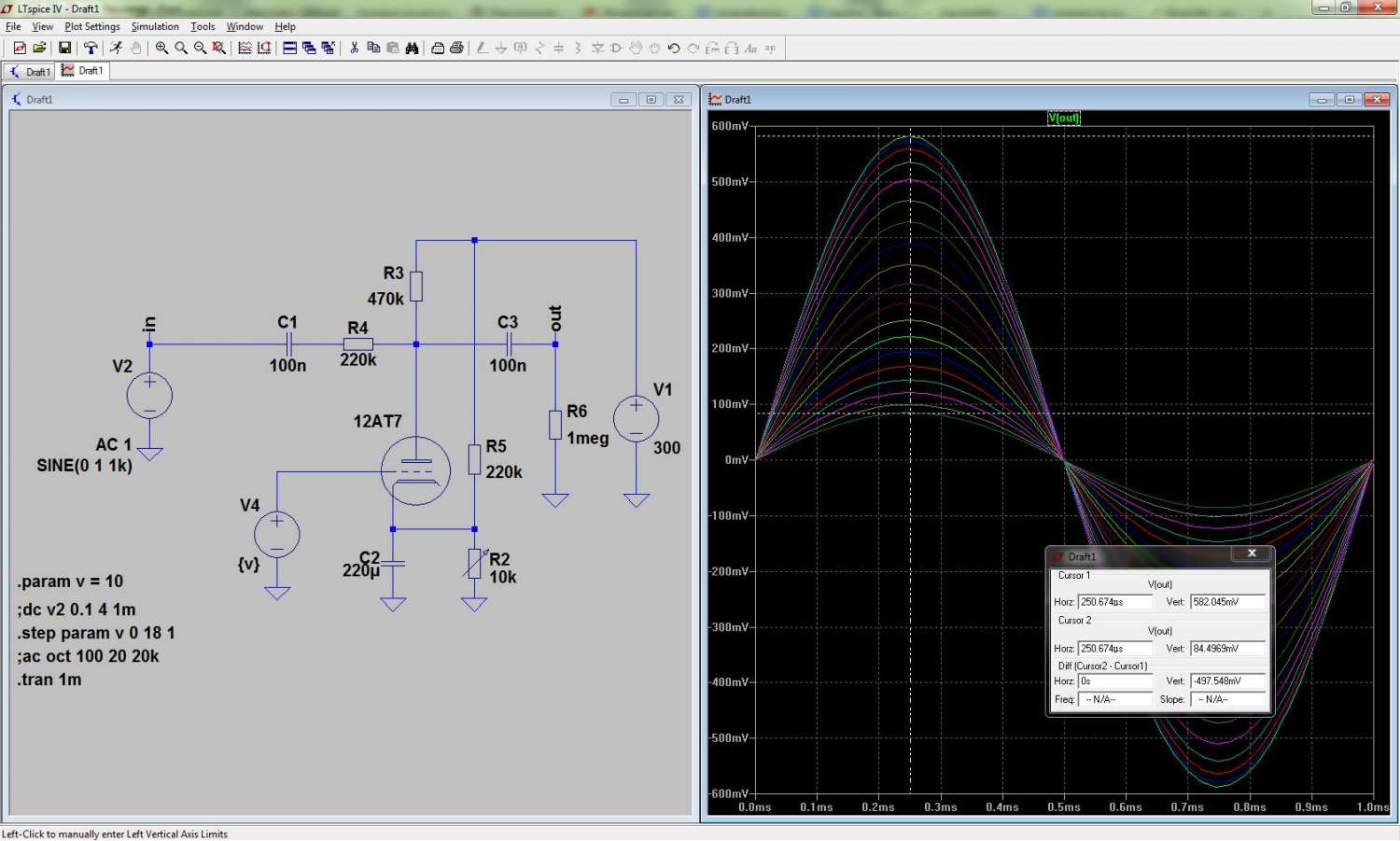Viewport: 1400px width, 841px height.
Task: Zoom to full extents with crossed magnifier icon
Action: coord(219,48)
